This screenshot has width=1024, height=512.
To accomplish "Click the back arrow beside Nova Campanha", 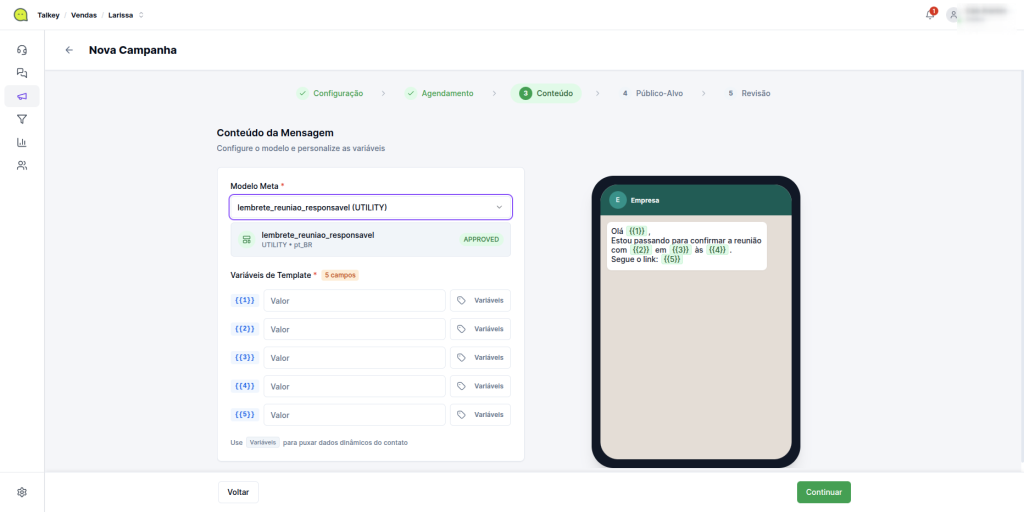I will coord(69,50).
